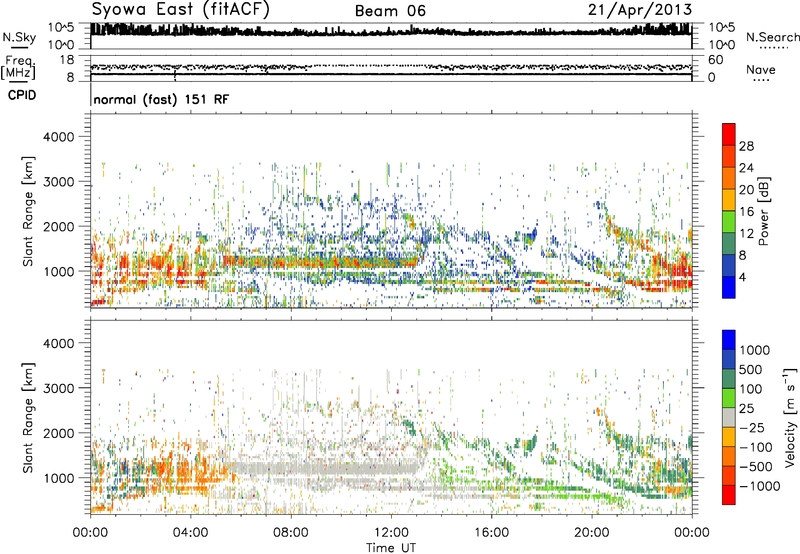Select the "CPID" row label

coord(22,95)
